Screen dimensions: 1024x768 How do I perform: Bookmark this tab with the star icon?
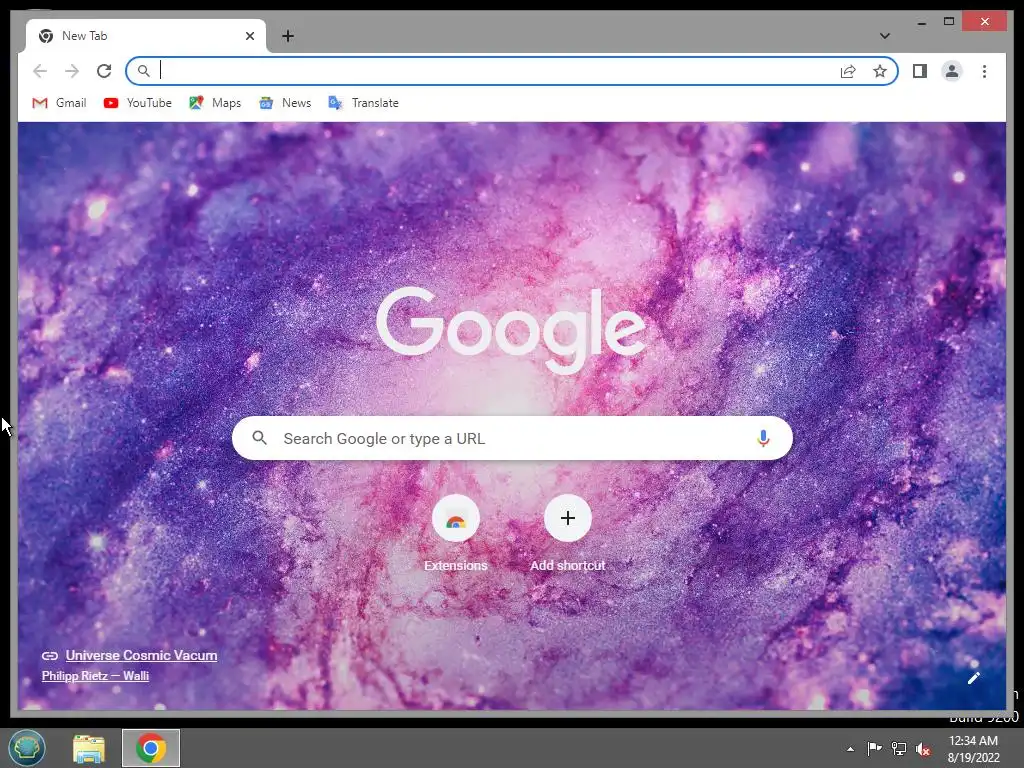tap(880, 71)
